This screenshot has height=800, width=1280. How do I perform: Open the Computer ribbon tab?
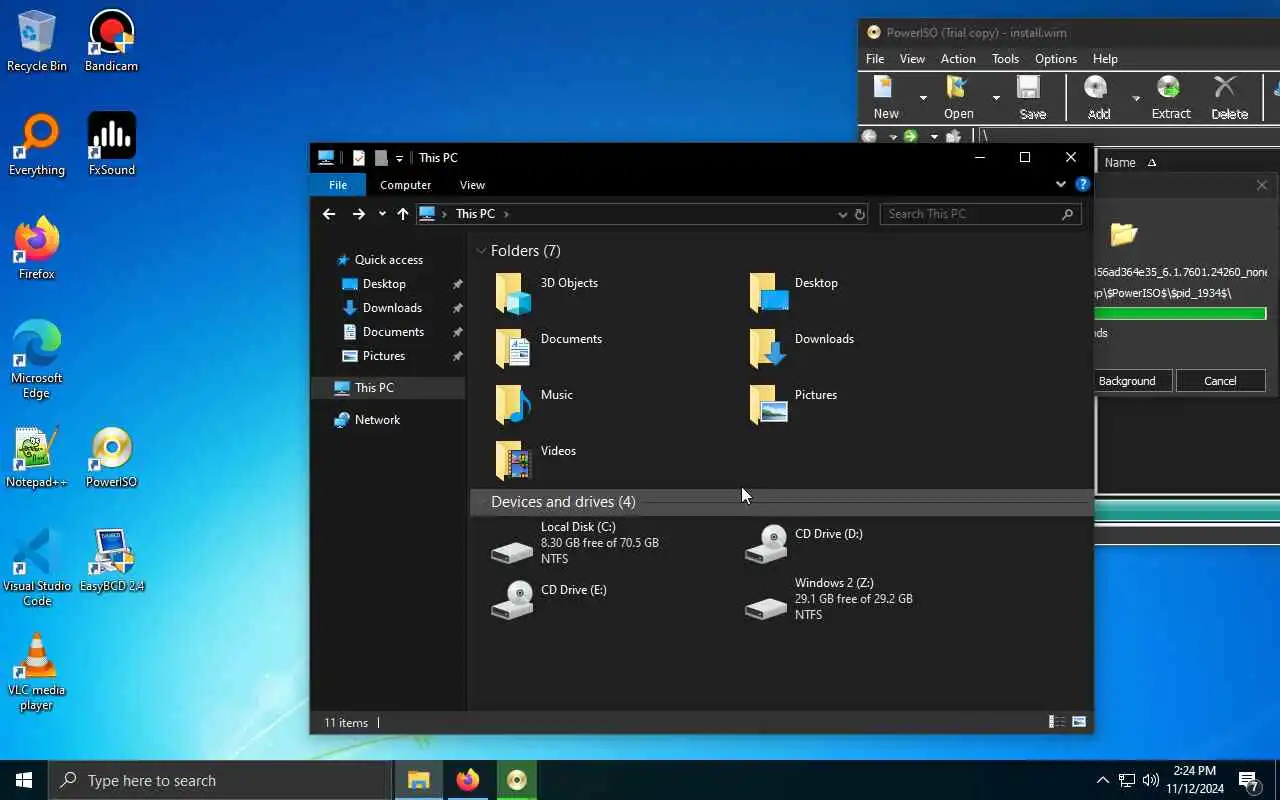pos(405,185)
